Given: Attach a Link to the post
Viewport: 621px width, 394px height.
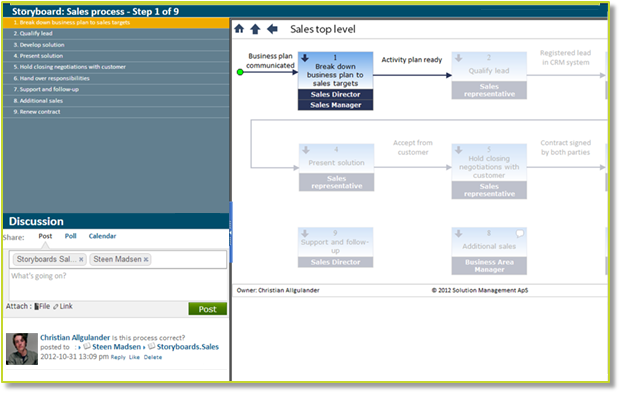Looking at the screenshot, I should pyautogui.click(x=63, y=306).
